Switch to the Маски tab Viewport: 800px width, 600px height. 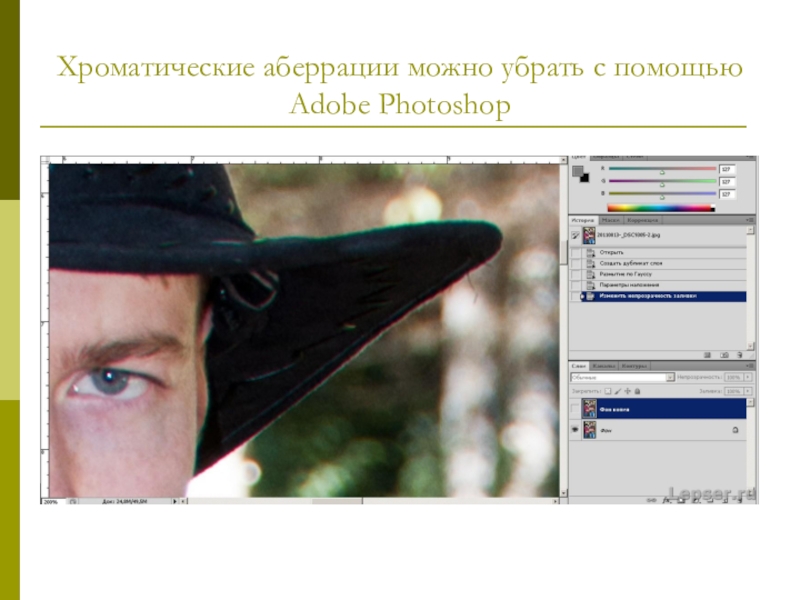point(611,220)
